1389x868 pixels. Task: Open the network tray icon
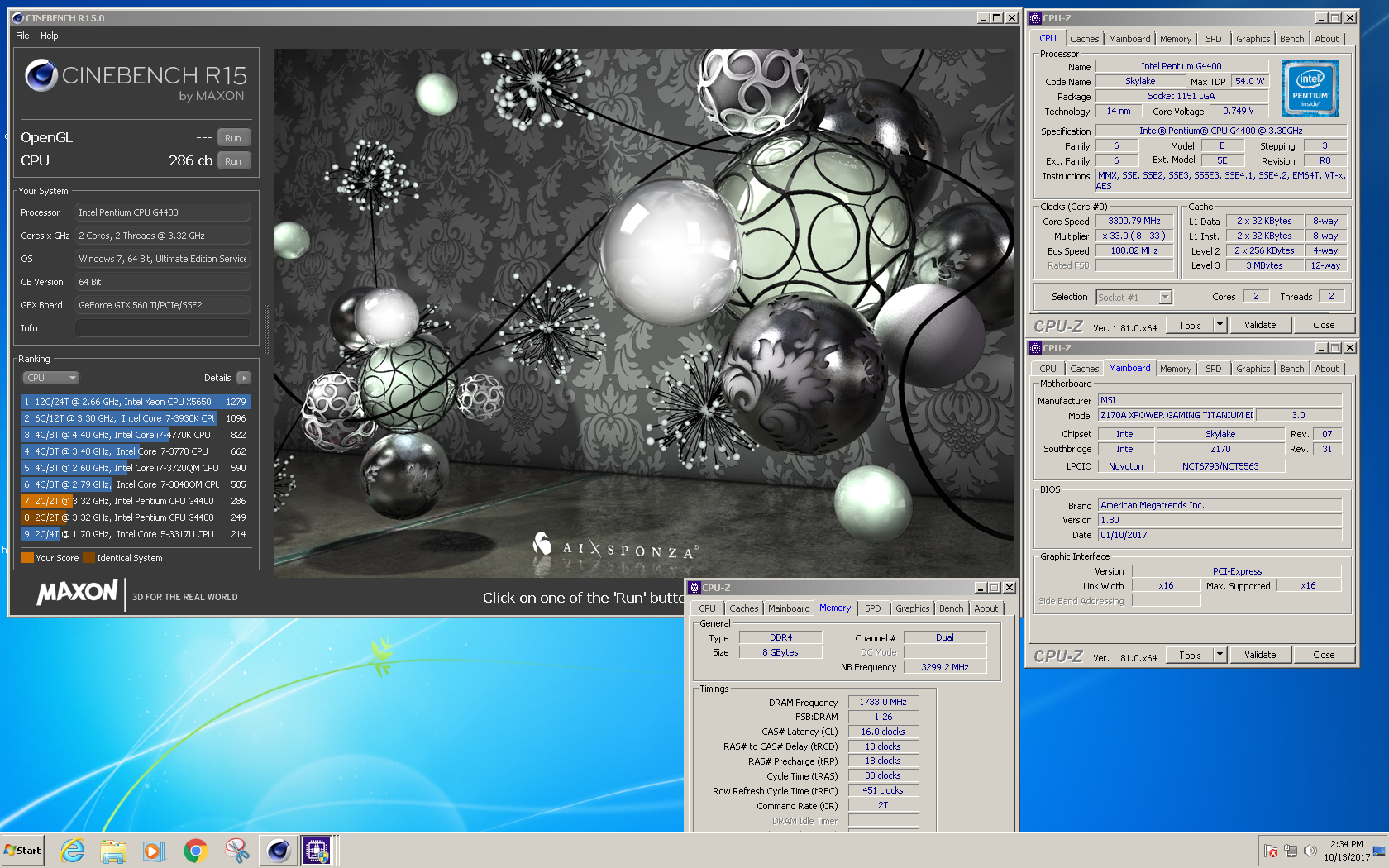coord(1290,851)
